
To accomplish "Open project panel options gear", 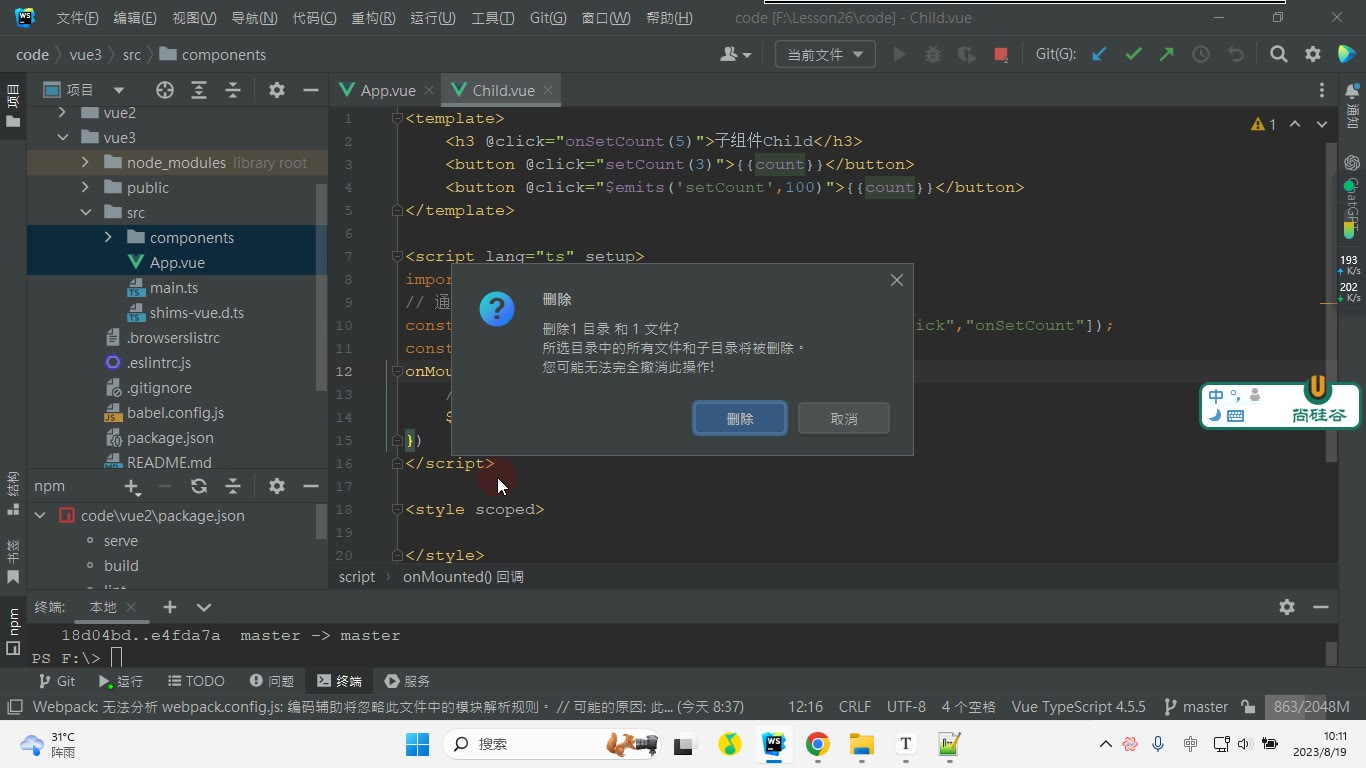I will tap(277, 90).
